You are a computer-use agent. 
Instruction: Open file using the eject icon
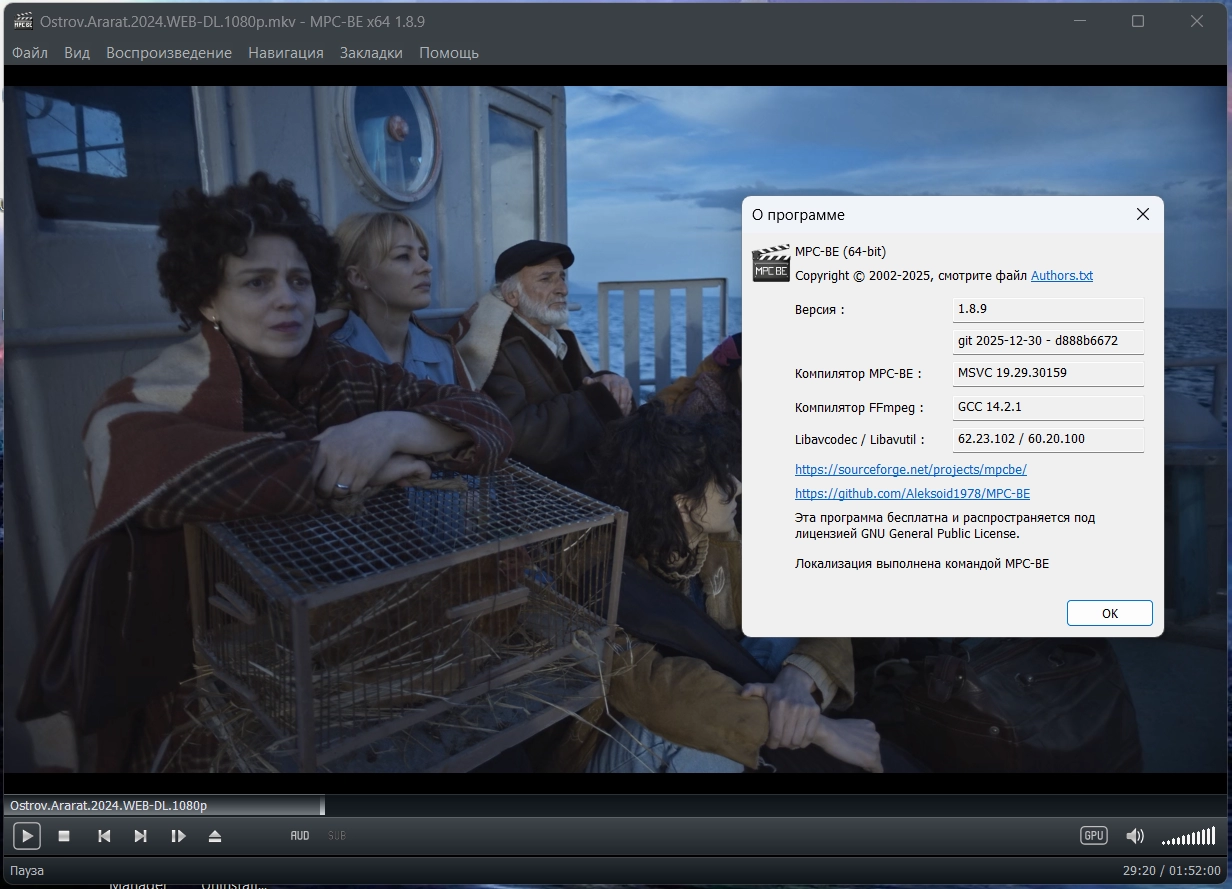[x=215, y=836]
